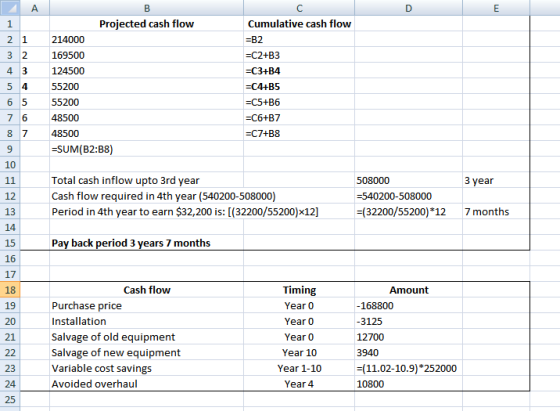Select the '7 months' cell
560x411 pixels.
pyautogui.click(x=496, y=212)
